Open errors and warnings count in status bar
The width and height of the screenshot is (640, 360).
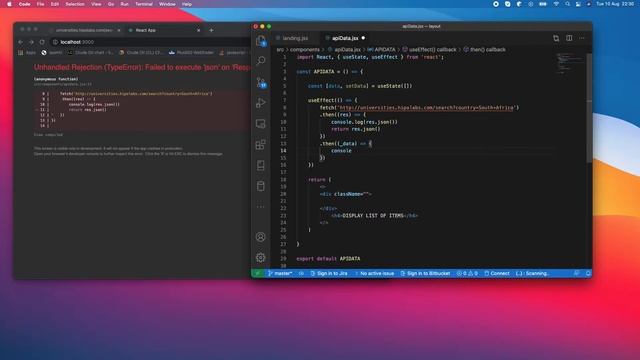coord(467,273)
